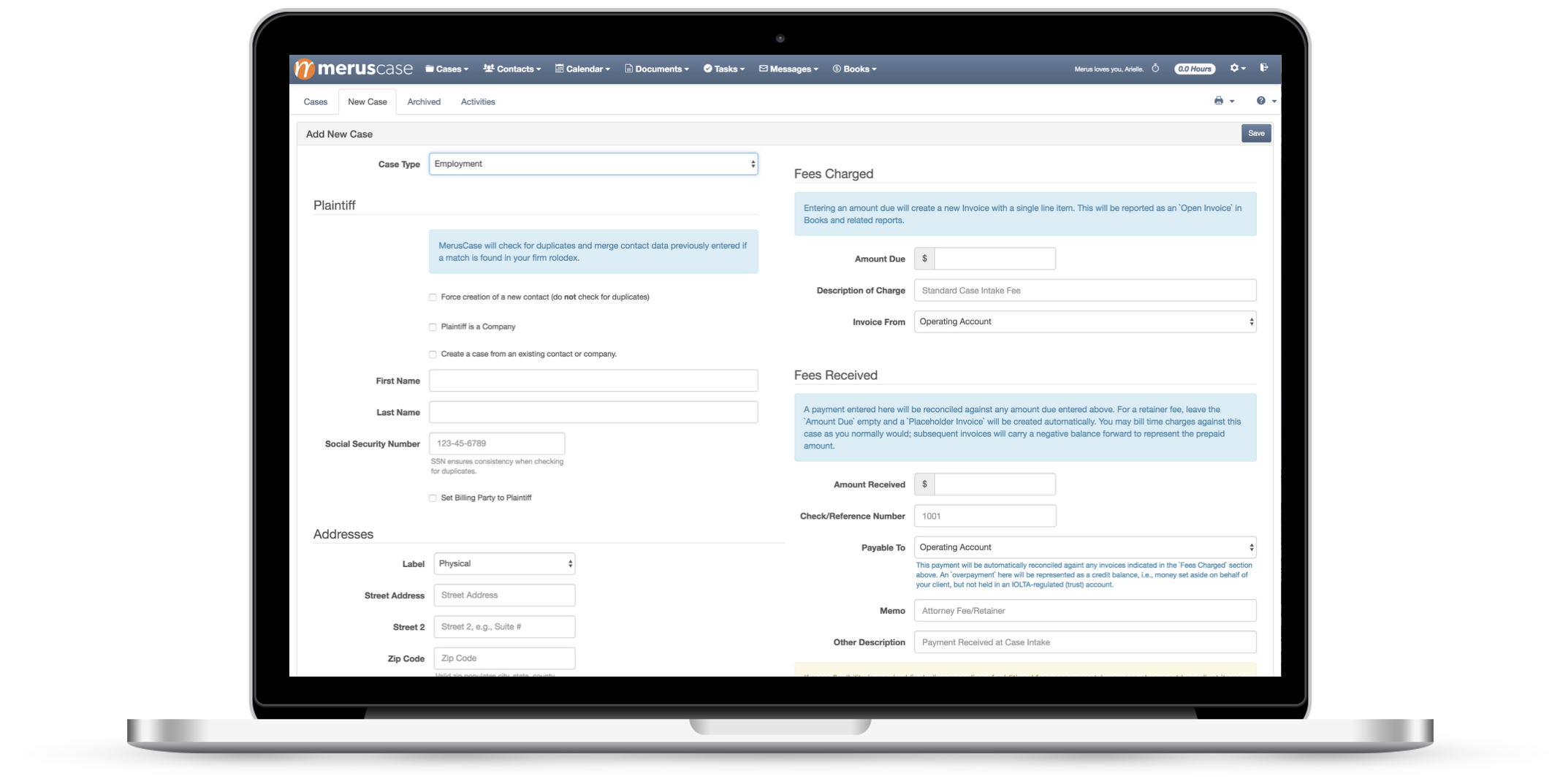Open the Calendar menu
Screen dimensions: 1552x784
coord(582,69)
